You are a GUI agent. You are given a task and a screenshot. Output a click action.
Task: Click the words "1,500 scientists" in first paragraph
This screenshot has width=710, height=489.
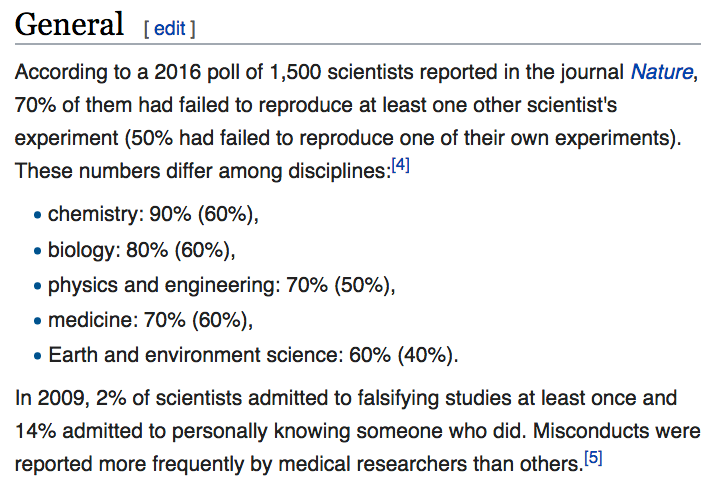[341, 72]
